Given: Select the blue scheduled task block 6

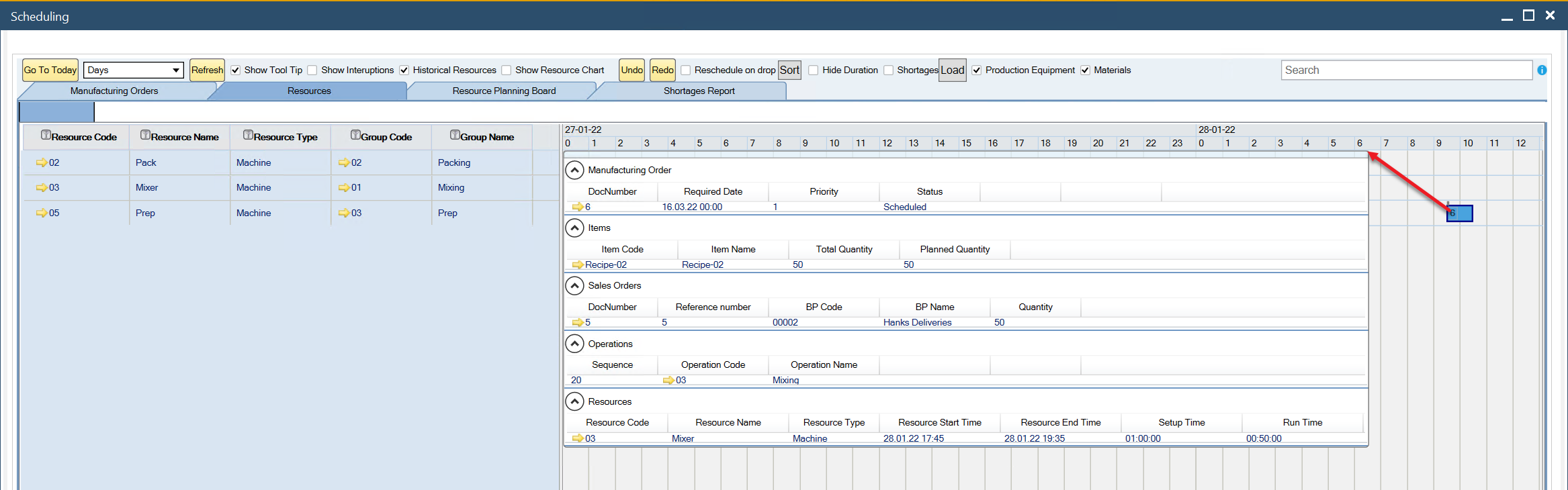Looking at the screenshot, I should pyautogui.click(x=1459, y=213).
